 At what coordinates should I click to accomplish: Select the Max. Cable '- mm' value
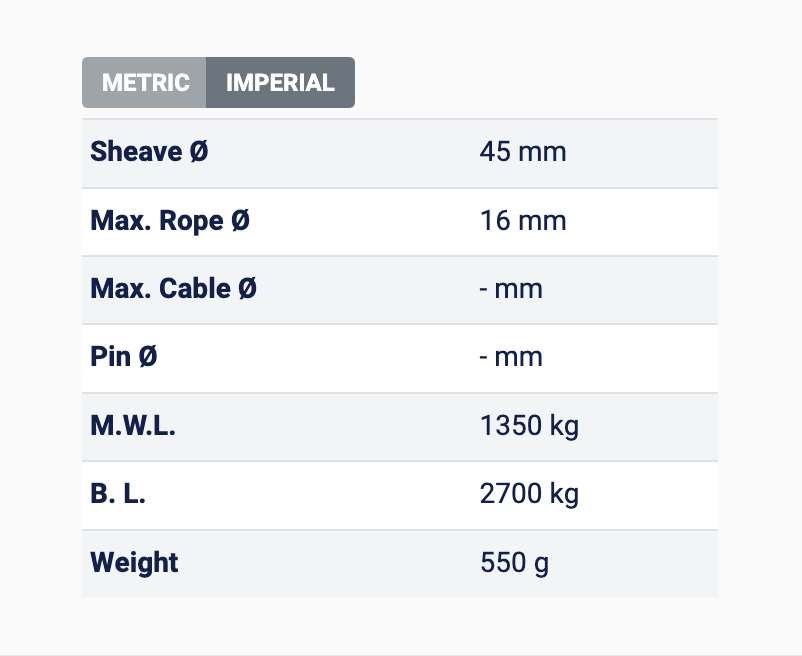[511, 289]
